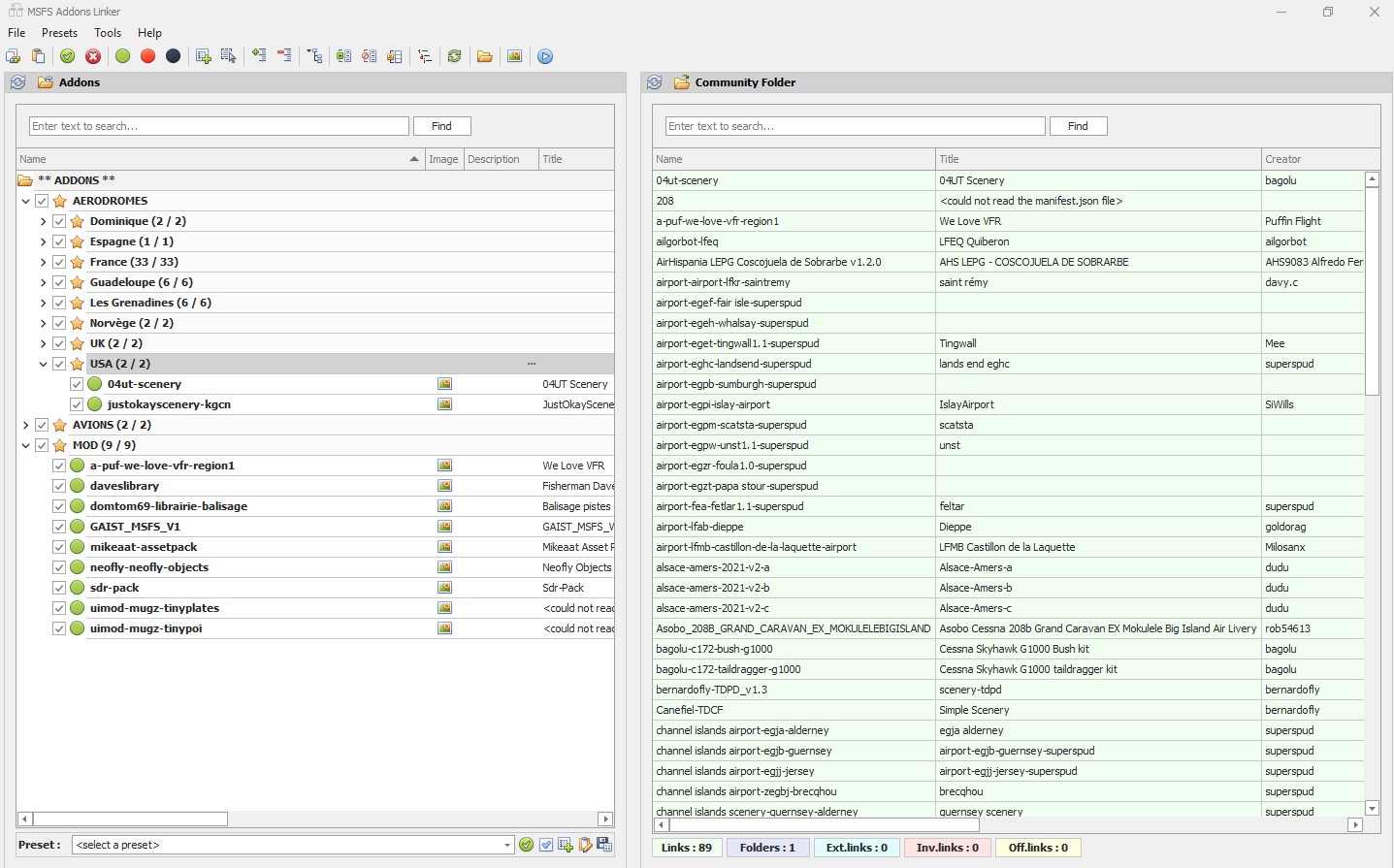Click the save preset floppy disk icon
The height and width of the screenshot is (868, 1394).
pyautogui.click(x=604, y=845)
